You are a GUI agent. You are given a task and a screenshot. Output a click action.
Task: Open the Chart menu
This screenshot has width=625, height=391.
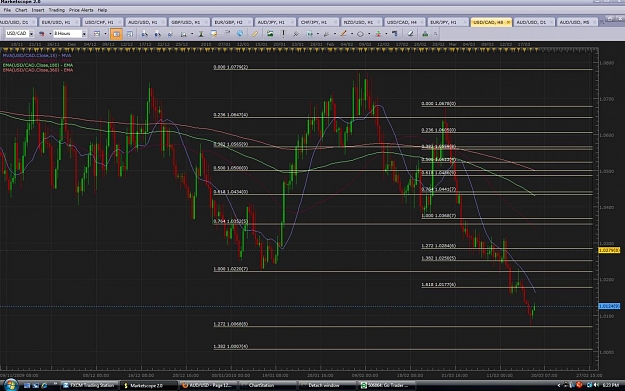[x=21, y=10]
